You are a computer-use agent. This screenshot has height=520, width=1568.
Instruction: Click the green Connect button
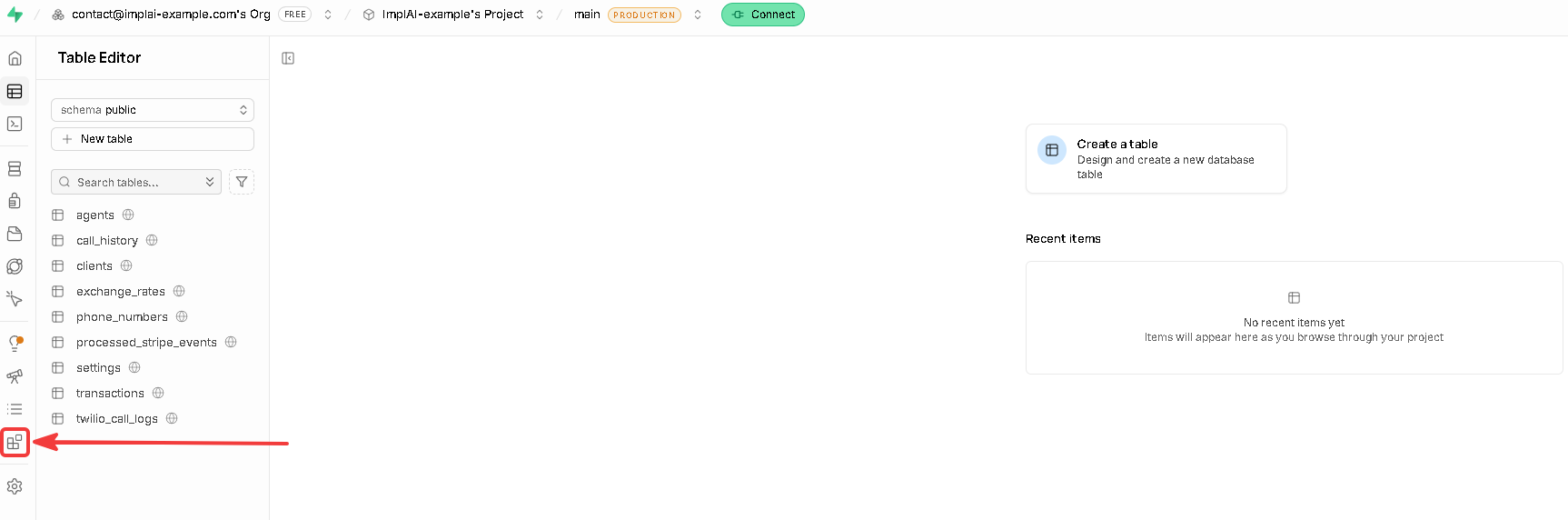coord(763,15)
